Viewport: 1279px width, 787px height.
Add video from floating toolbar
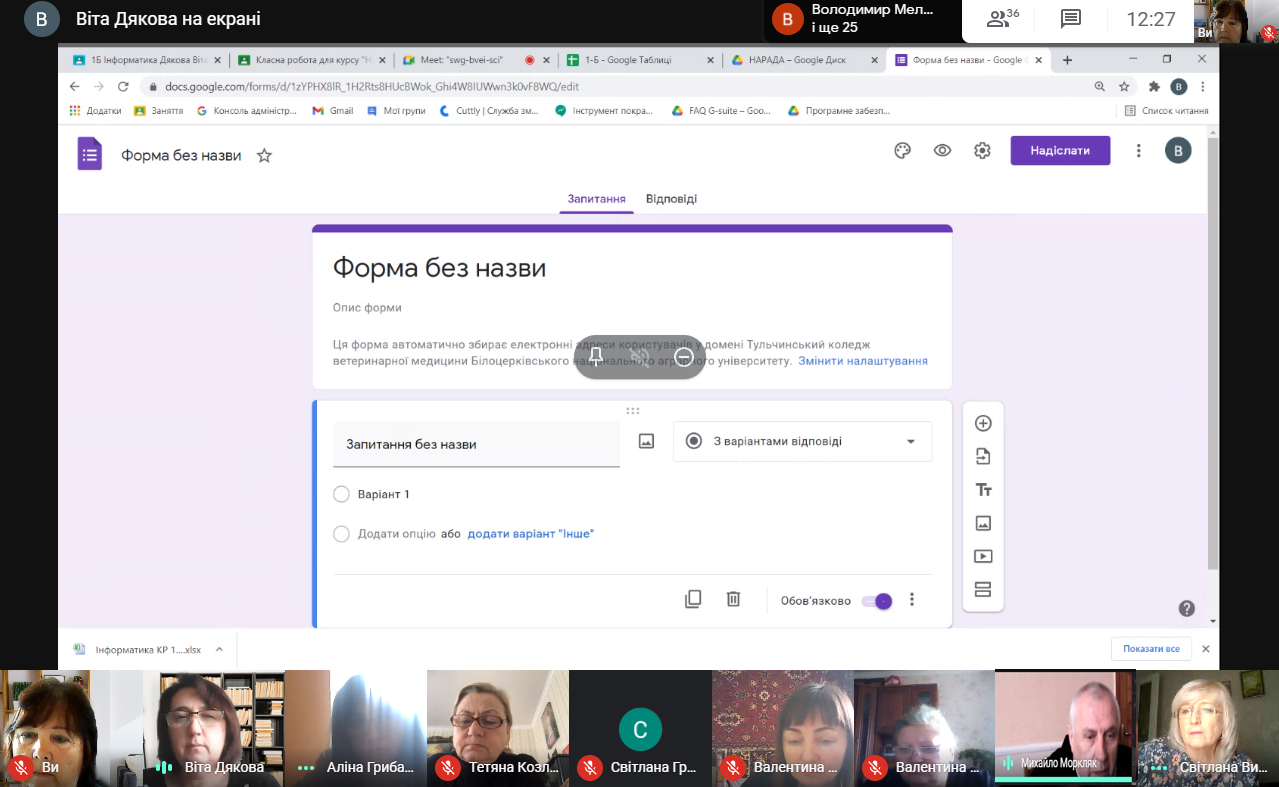pyautogui.click(x=983, y=556)
